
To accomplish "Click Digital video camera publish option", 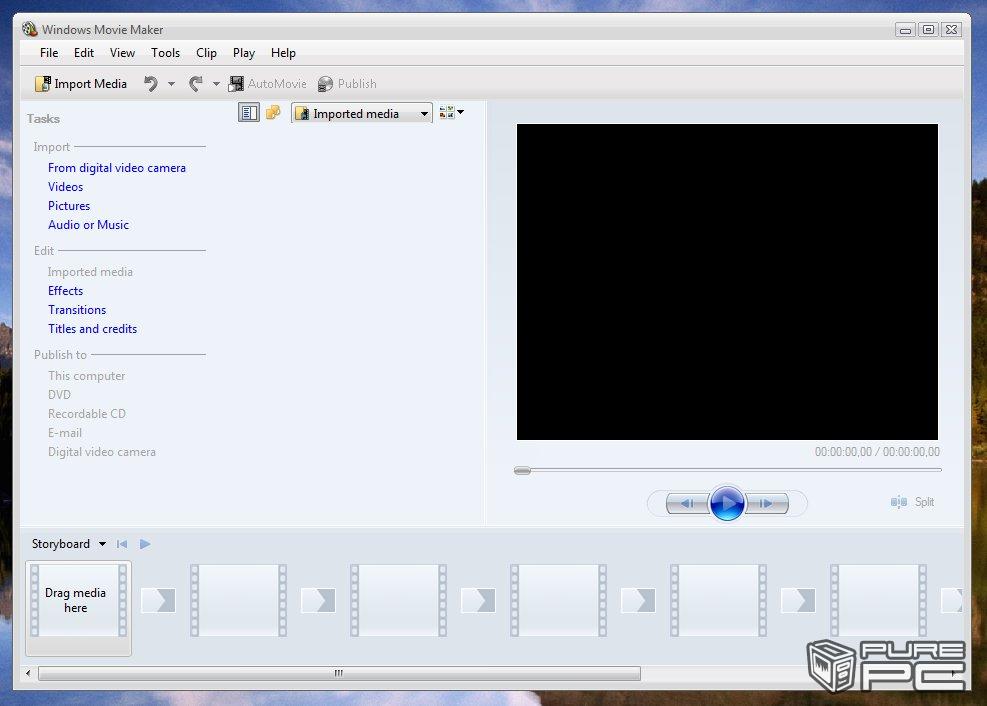I will tap(102, 451).
